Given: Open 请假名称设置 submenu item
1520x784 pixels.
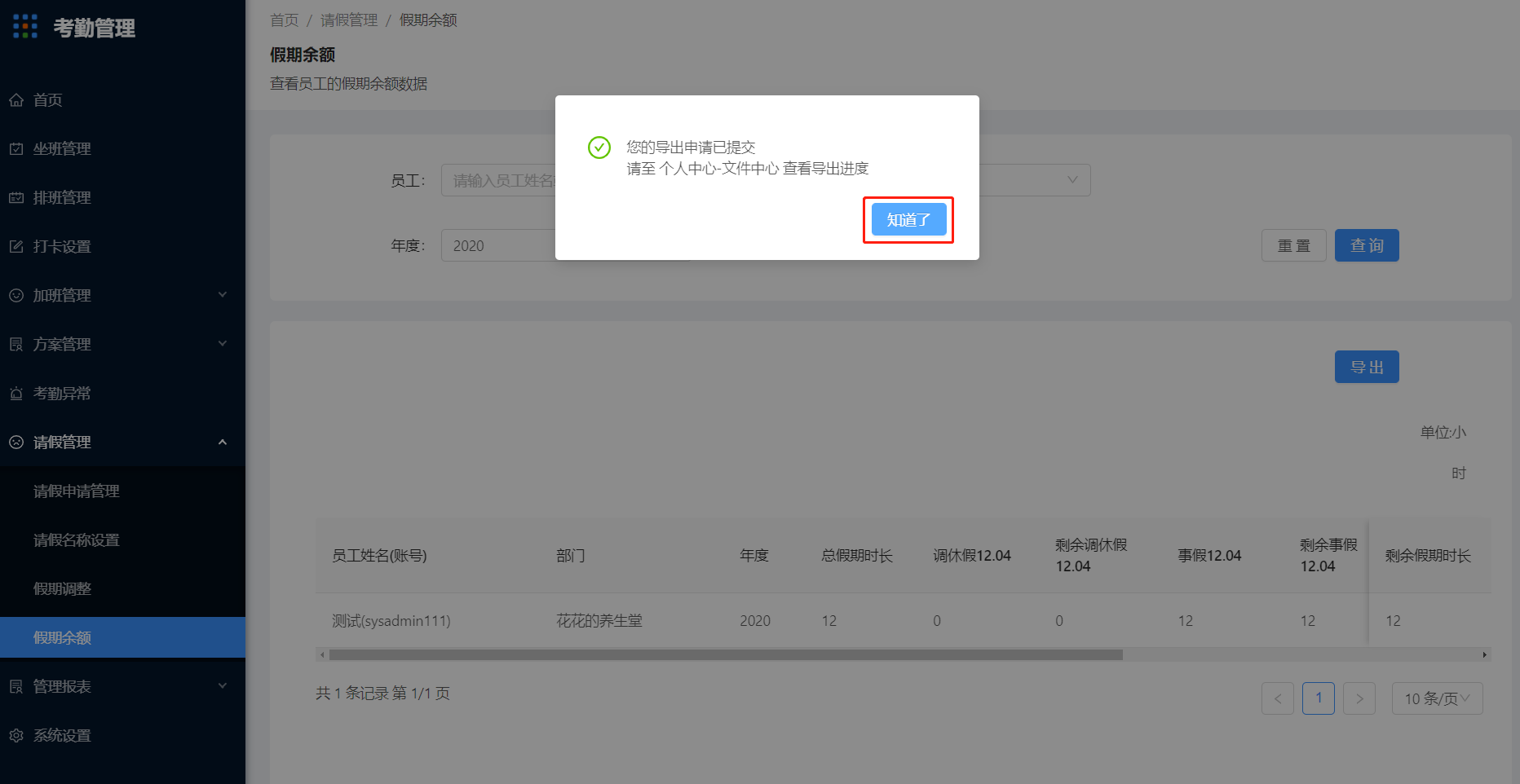Looking at the screenshot, I should pyautogui.click(x=122, y=540).
